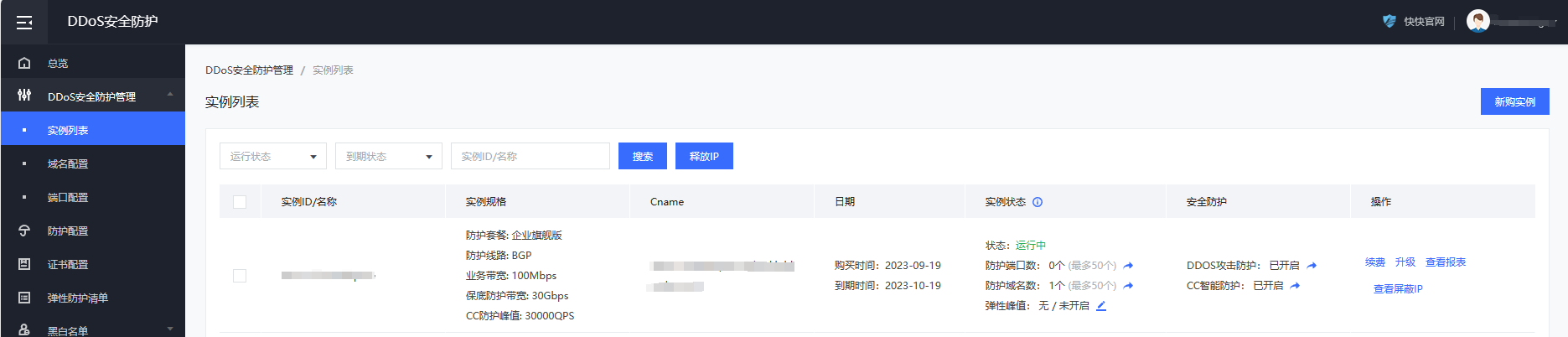Click the user avatar in top bar
Screen dimensions: 1568x337
pos(1477,21)
